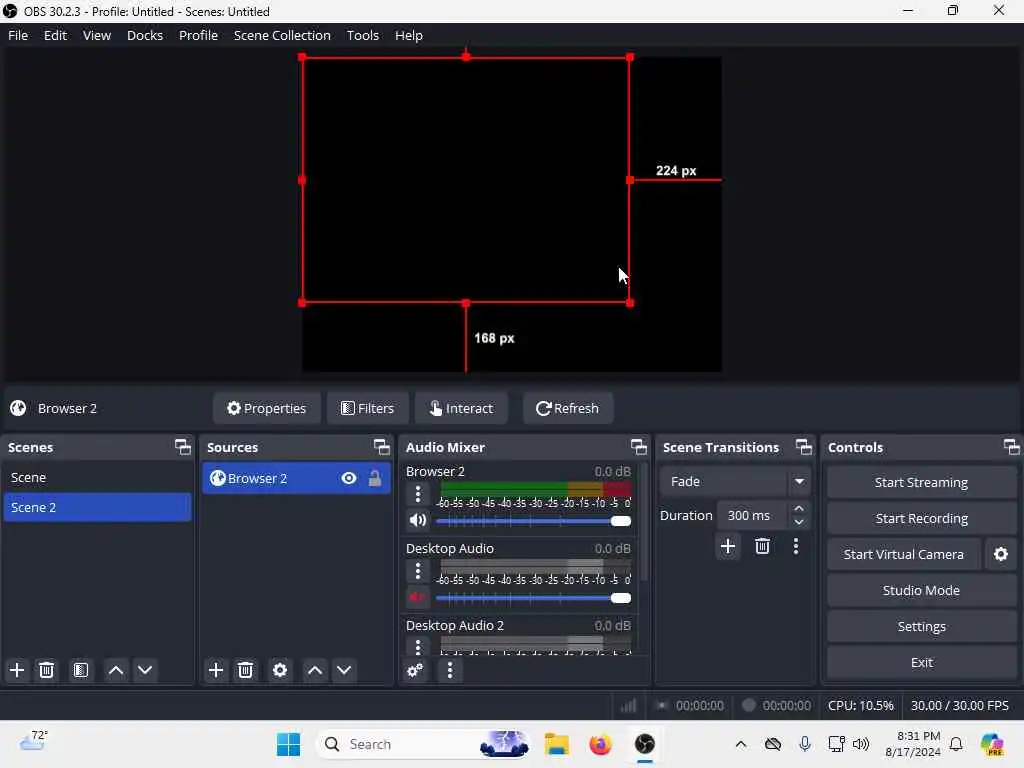Click Interact button
Screen dimensions: 1024x768
(x=461, y=408)
